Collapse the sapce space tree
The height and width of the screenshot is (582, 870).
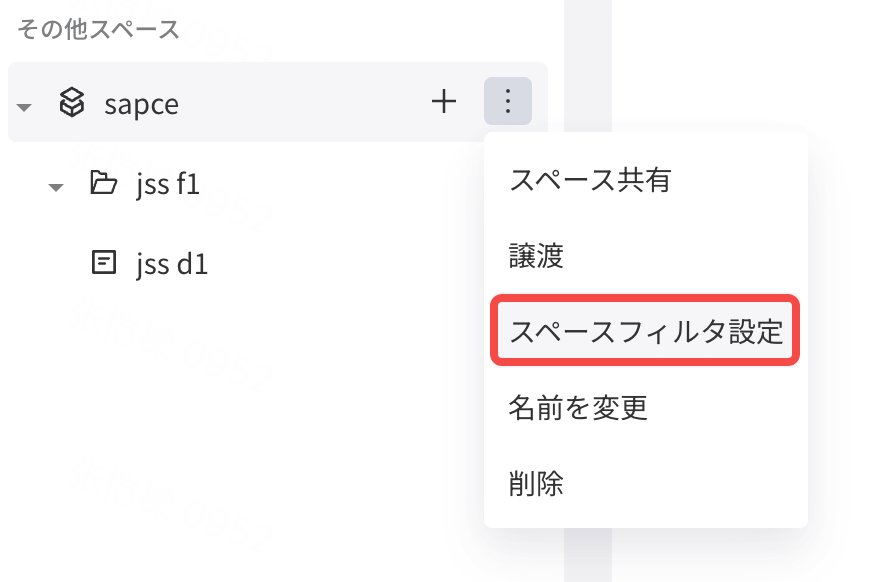tap(24, 107)
